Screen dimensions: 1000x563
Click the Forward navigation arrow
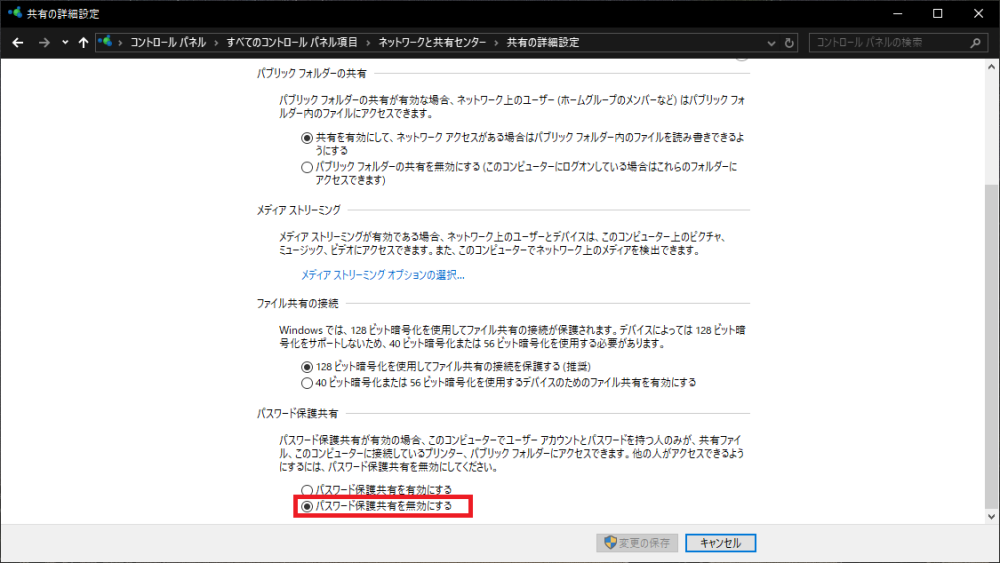43,43
